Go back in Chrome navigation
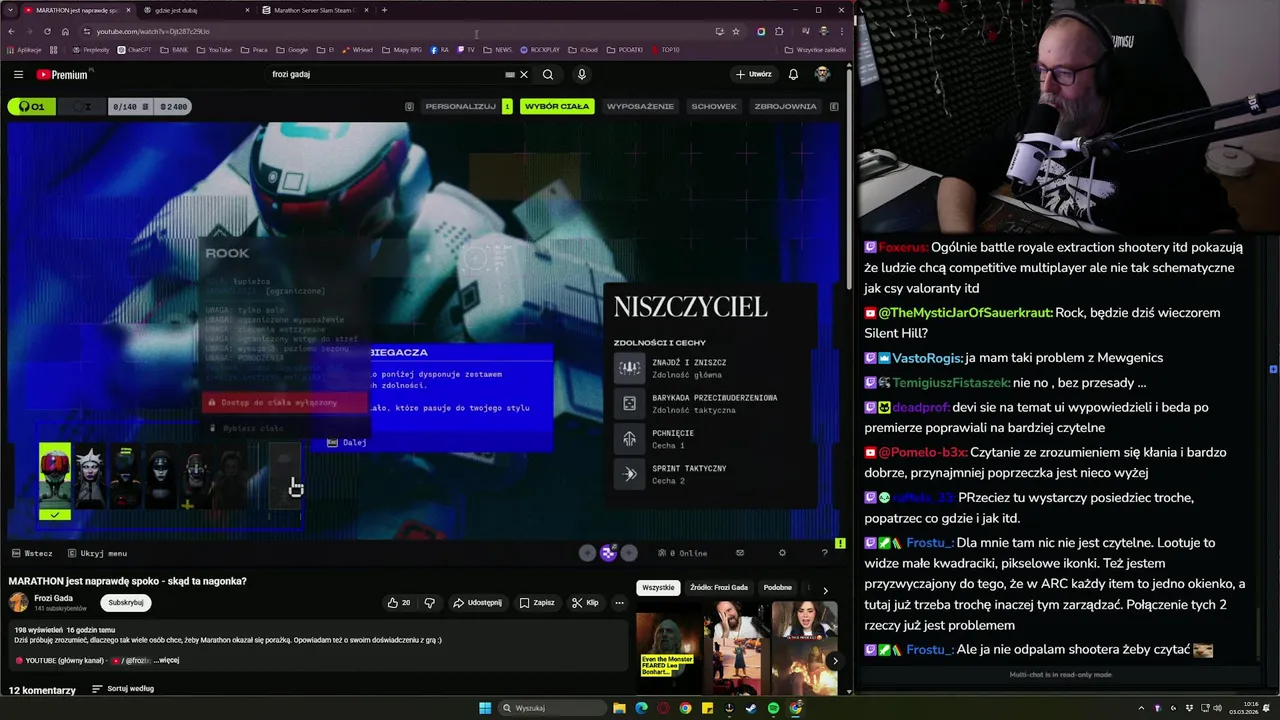This screenshot has height=720, width=1280. coord(11,31)
